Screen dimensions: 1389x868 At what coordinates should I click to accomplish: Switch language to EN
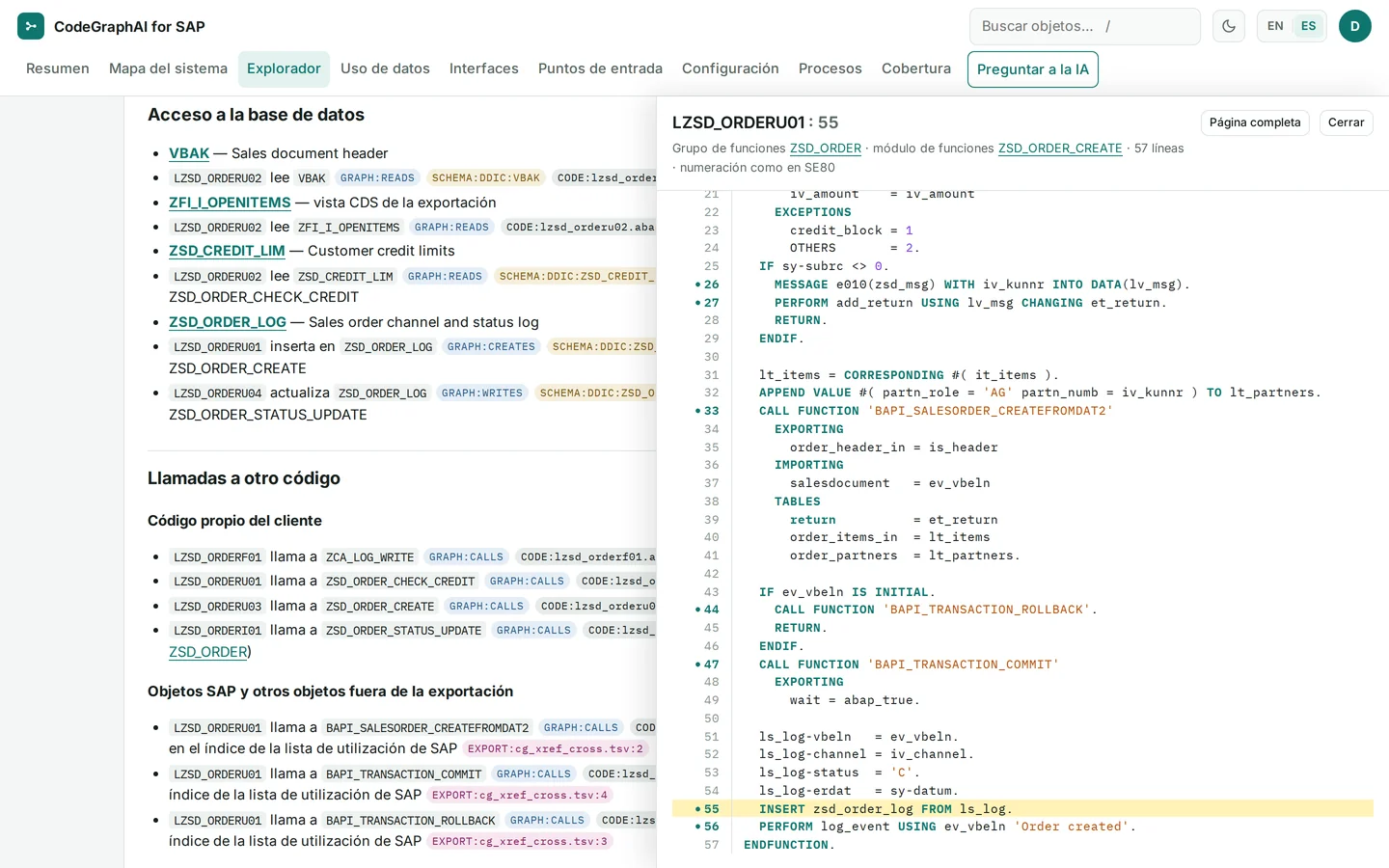point(1275,26)
